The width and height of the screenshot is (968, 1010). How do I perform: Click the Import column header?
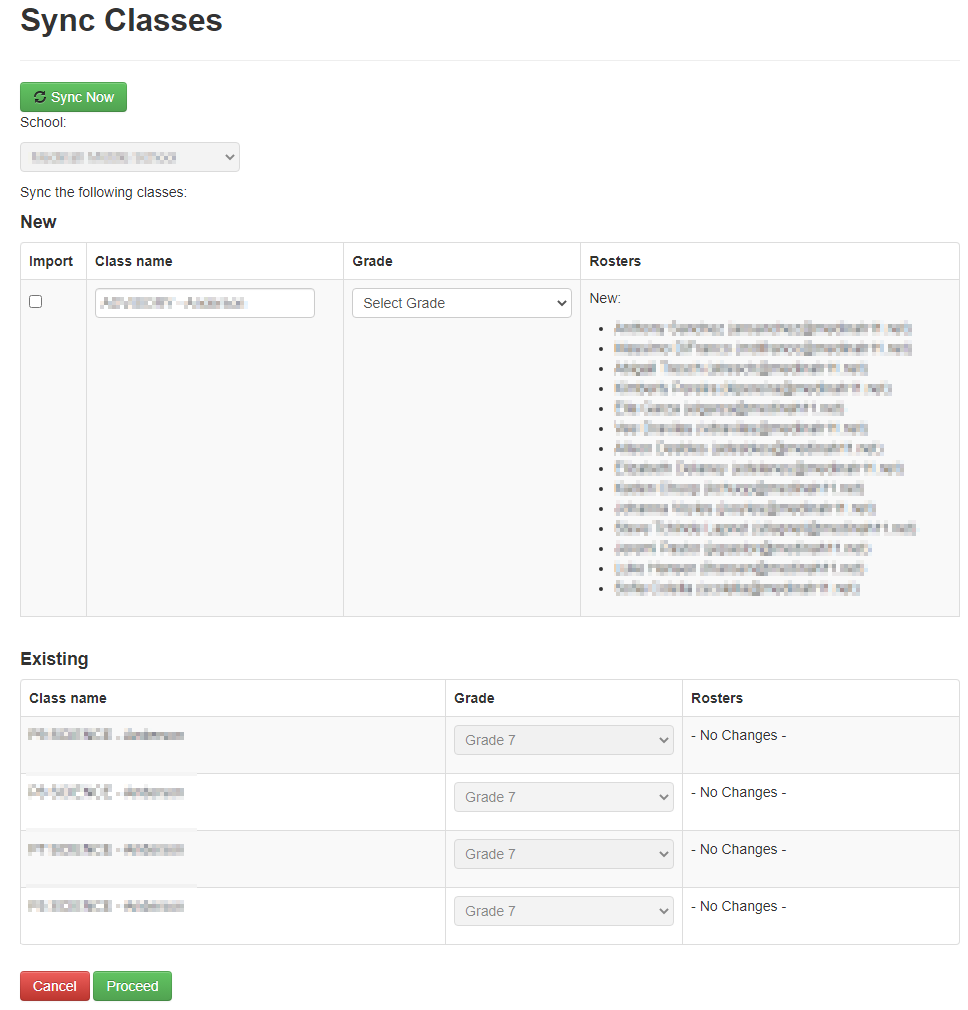point(52,261)
